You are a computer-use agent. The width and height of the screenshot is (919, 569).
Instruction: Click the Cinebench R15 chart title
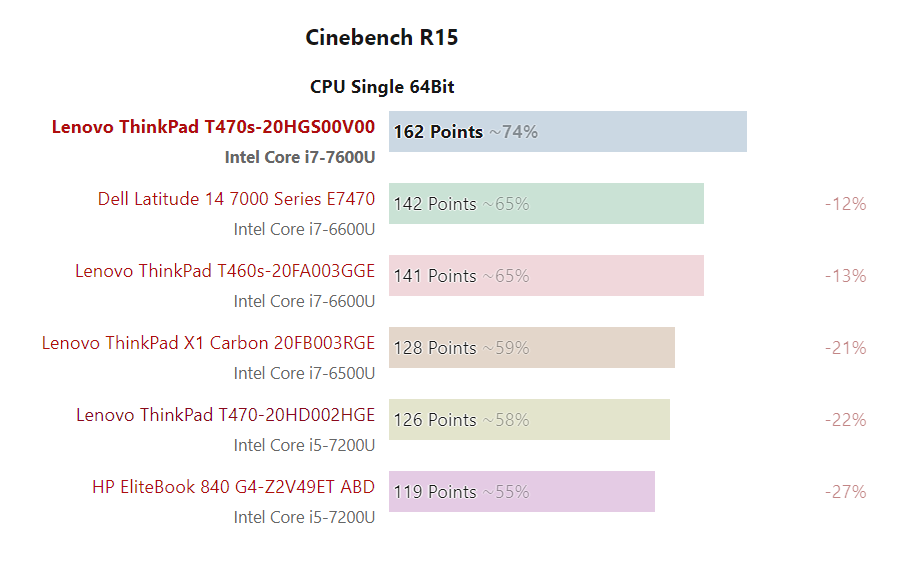tap(382, 38)
